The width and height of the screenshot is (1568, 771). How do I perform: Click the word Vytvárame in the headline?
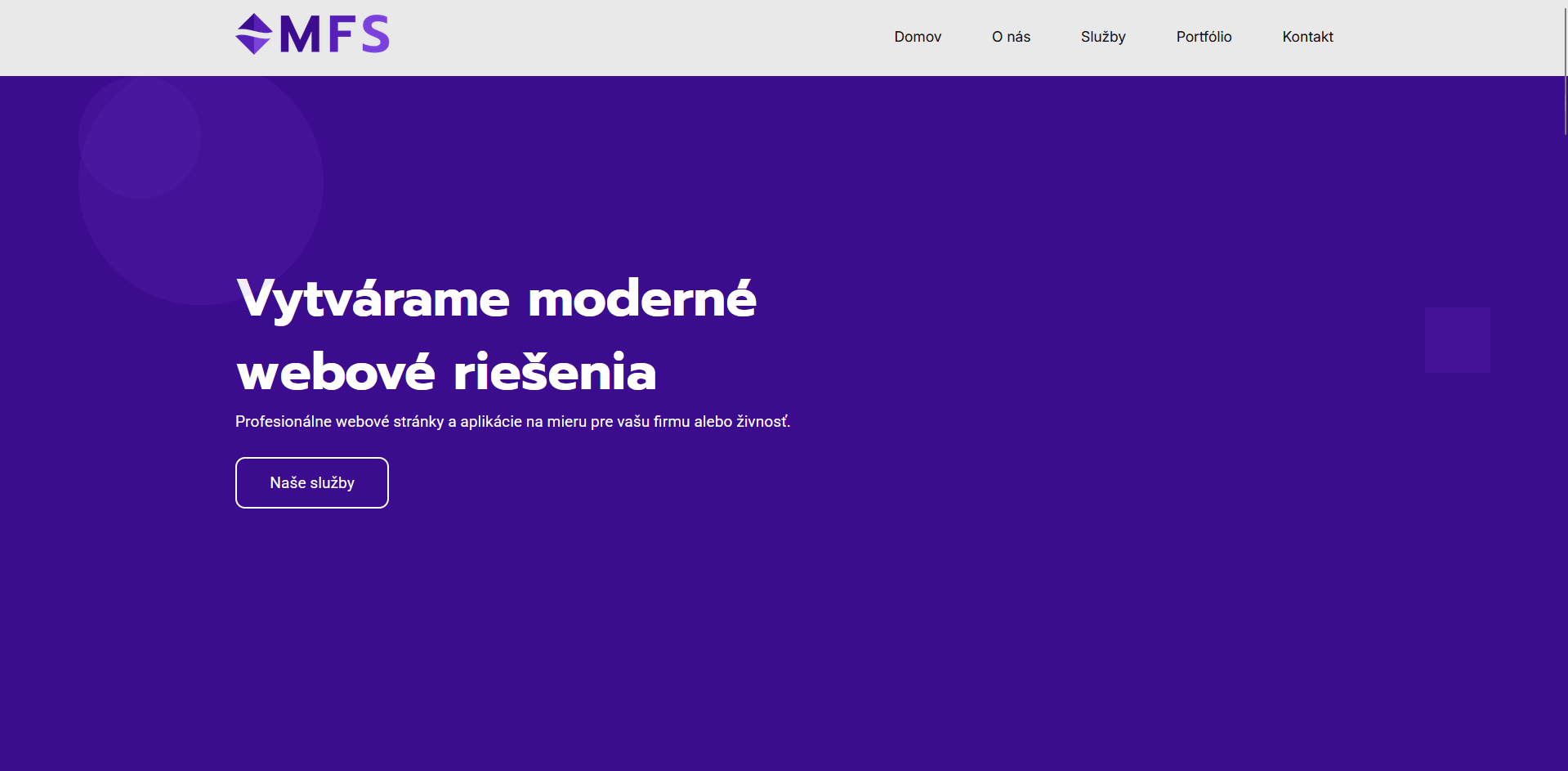[373, 299]
